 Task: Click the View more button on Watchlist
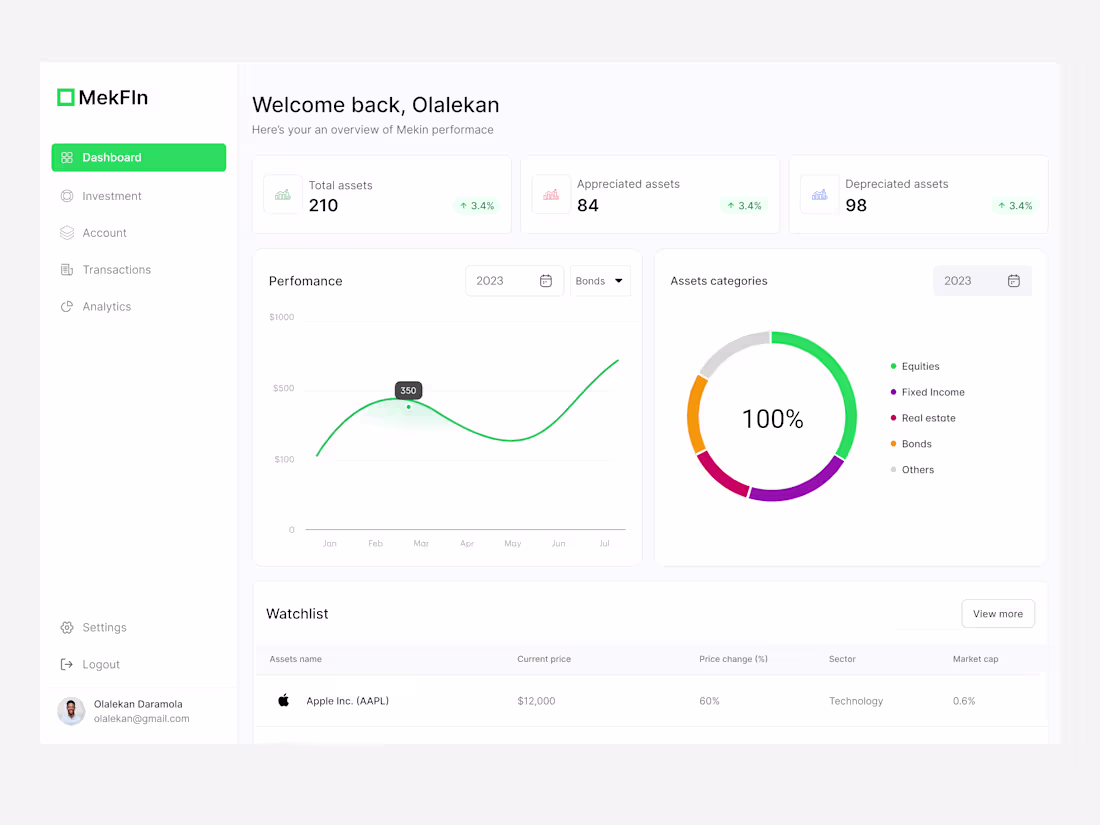tap(997, 613)
